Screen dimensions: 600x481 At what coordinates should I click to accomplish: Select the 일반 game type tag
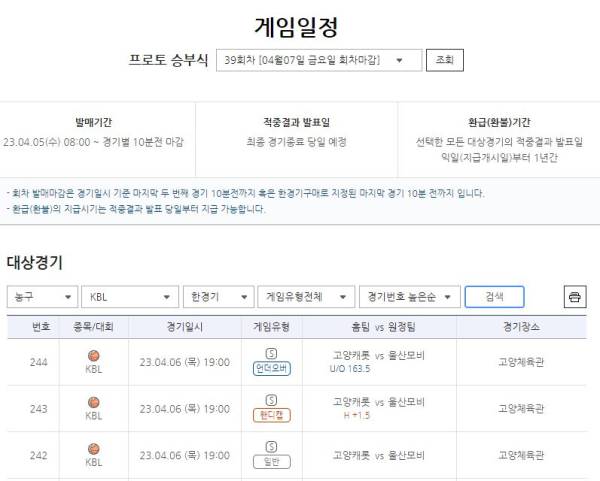pos(272,462)
